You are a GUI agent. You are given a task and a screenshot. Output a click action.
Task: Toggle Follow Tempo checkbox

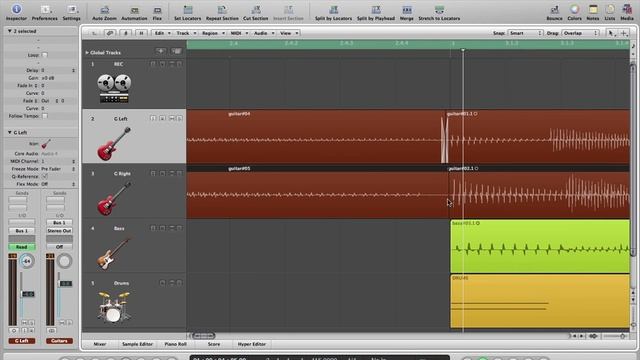pyautogui.click(x=45, y=116)
